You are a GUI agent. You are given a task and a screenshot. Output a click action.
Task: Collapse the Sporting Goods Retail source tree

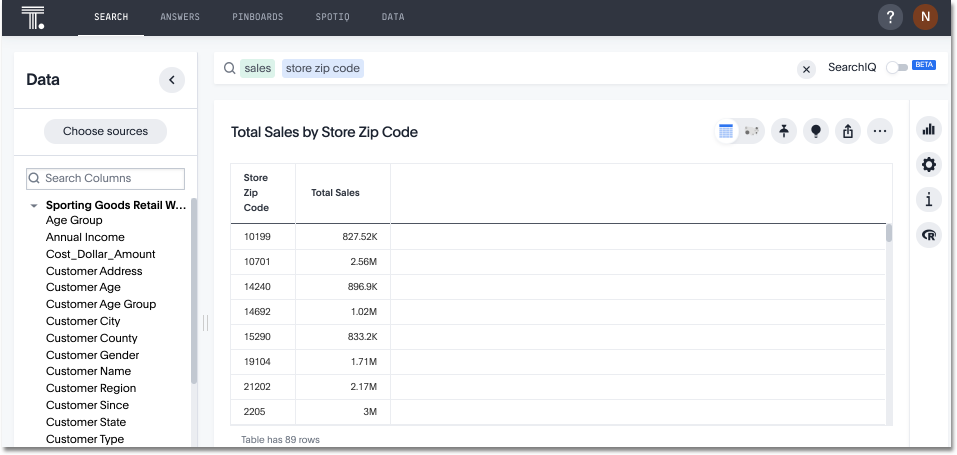point(34,205)
